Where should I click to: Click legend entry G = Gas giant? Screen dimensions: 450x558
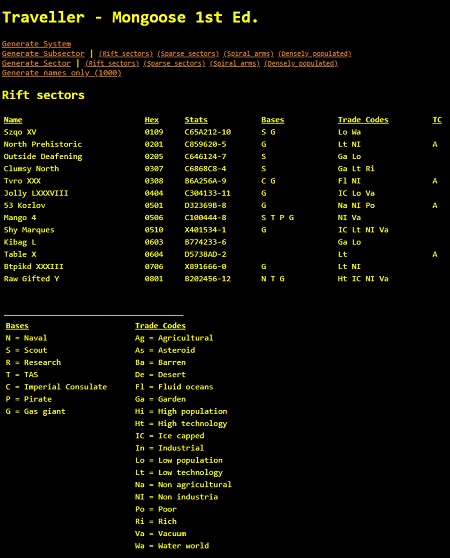pos(36,411)
